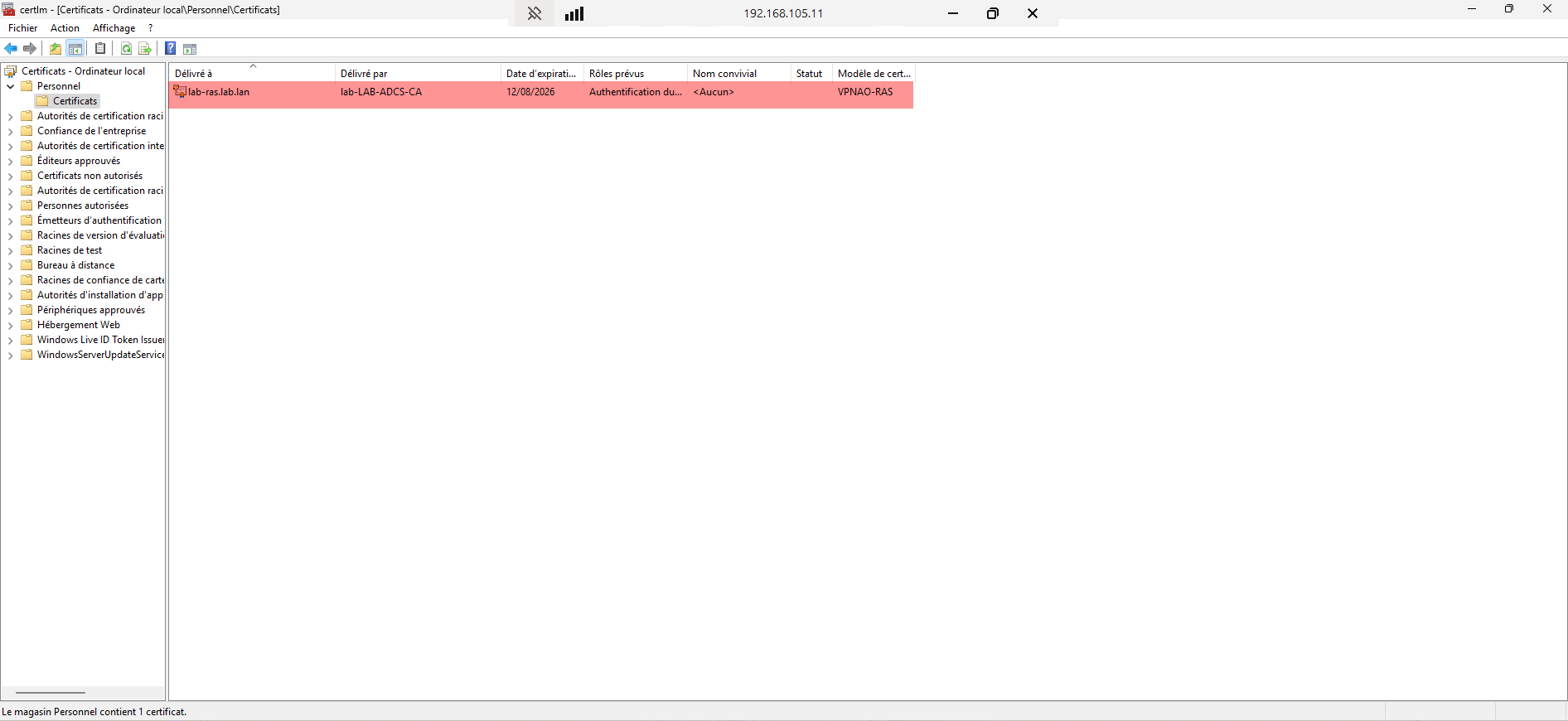This screenshot has height=721, width=1568.
Task: Sort by Date d'expiration column header
Action: pos(540,74)
